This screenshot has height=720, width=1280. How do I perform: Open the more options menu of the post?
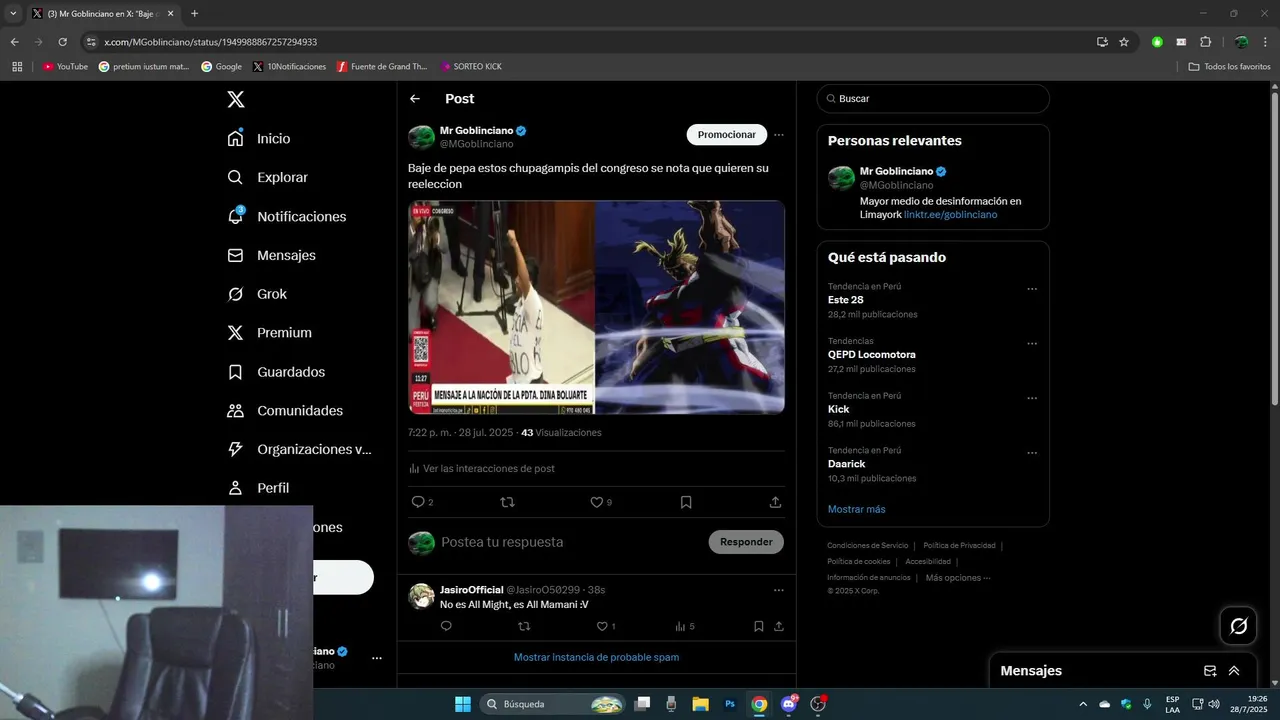[779, 135]
